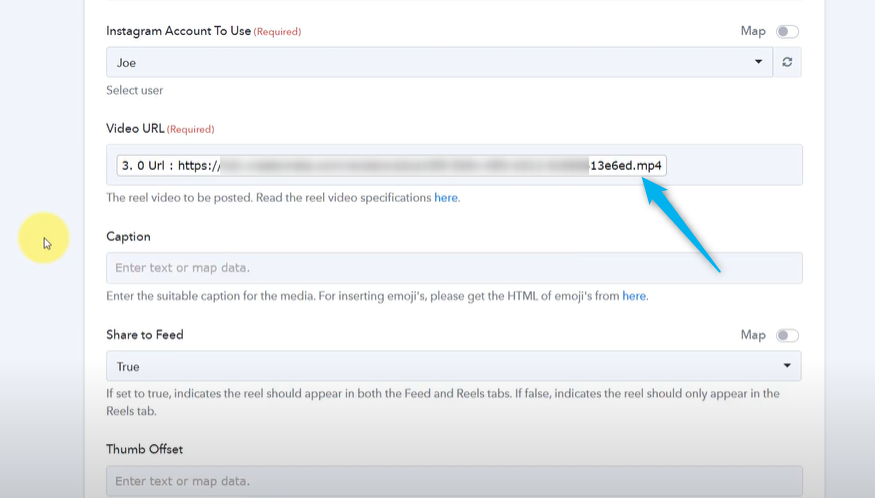Click the 'Video URL' label
The height and width of the screenshot is (498, 875).
pyautogui.click(x=135, y=128)
